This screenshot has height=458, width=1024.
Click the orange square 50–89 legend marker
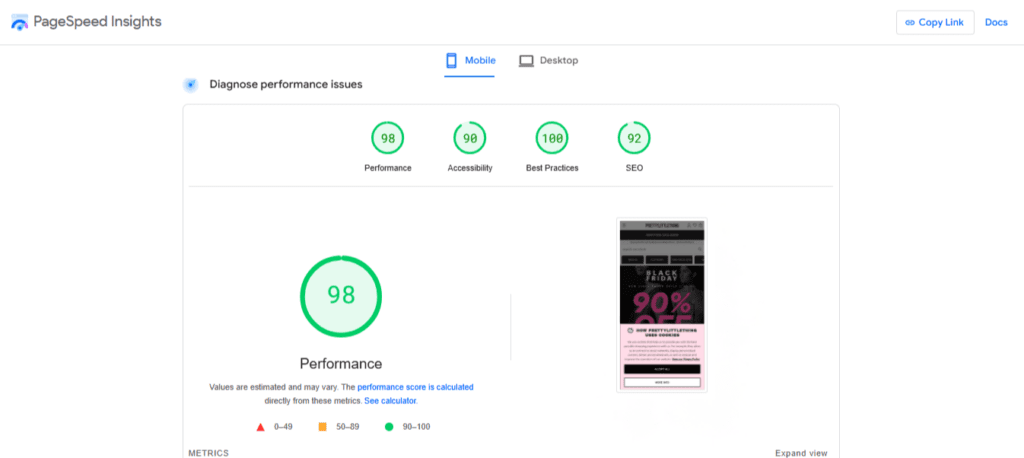[x=322, y=427]
